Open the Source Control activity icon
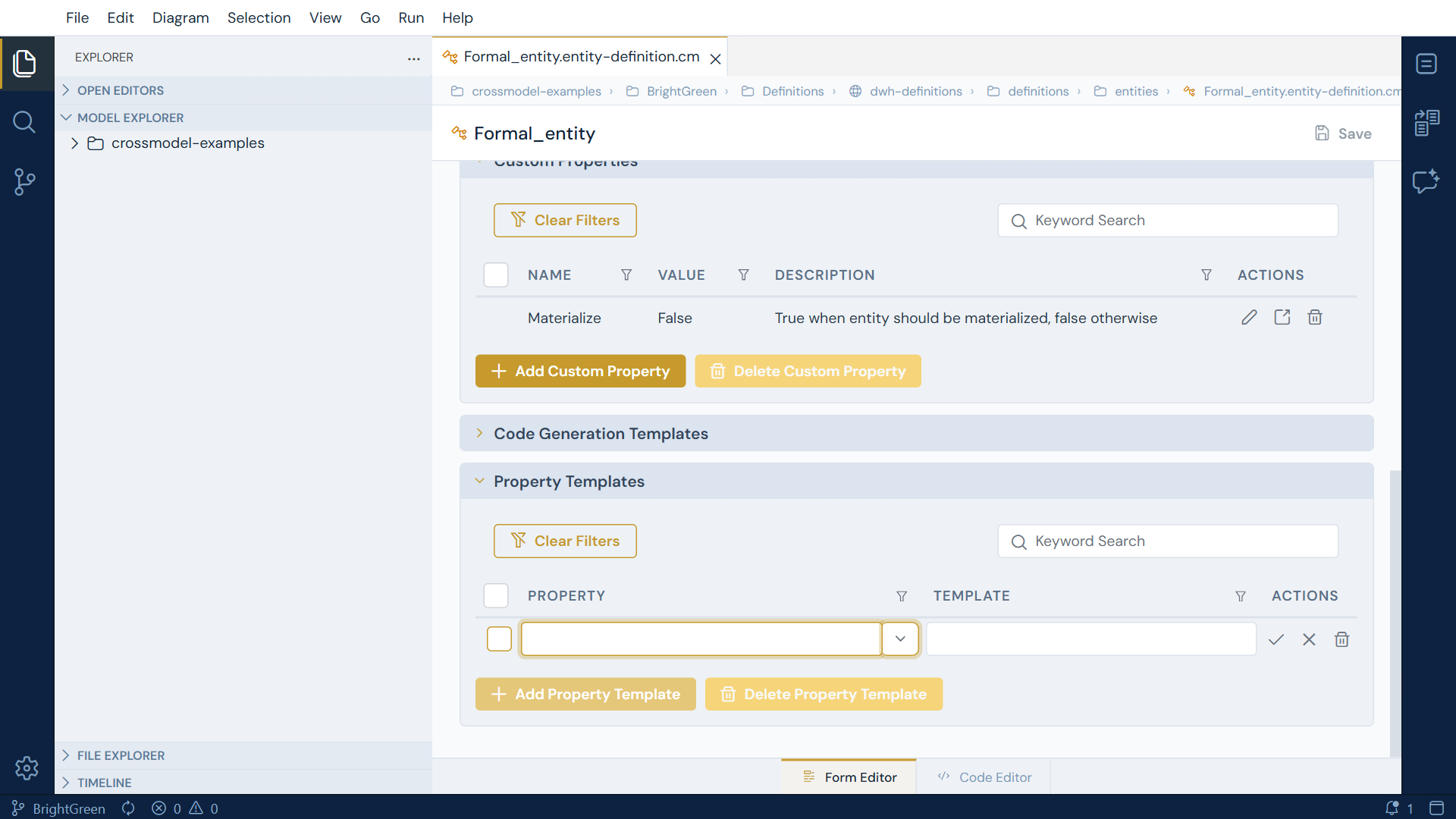 click(24, 182)
